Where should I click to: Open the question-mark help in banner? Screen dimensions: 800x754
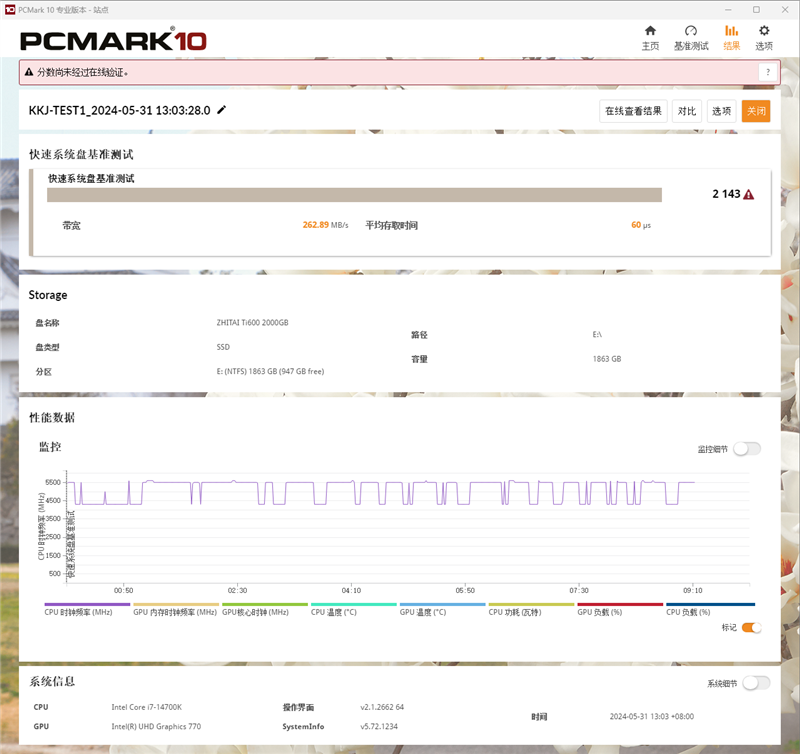coord(768,72)
